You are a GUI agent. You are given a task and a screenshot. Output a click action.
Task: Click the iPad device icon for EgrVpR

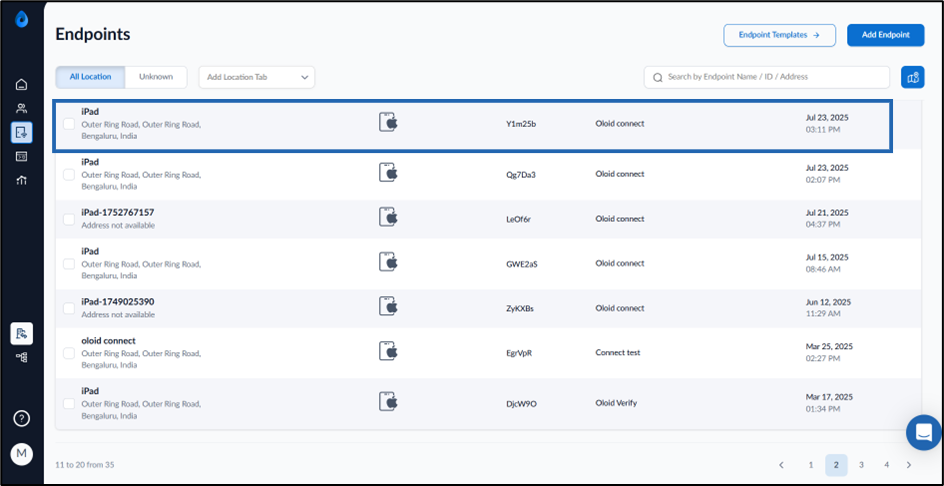[x=388, y=350]
